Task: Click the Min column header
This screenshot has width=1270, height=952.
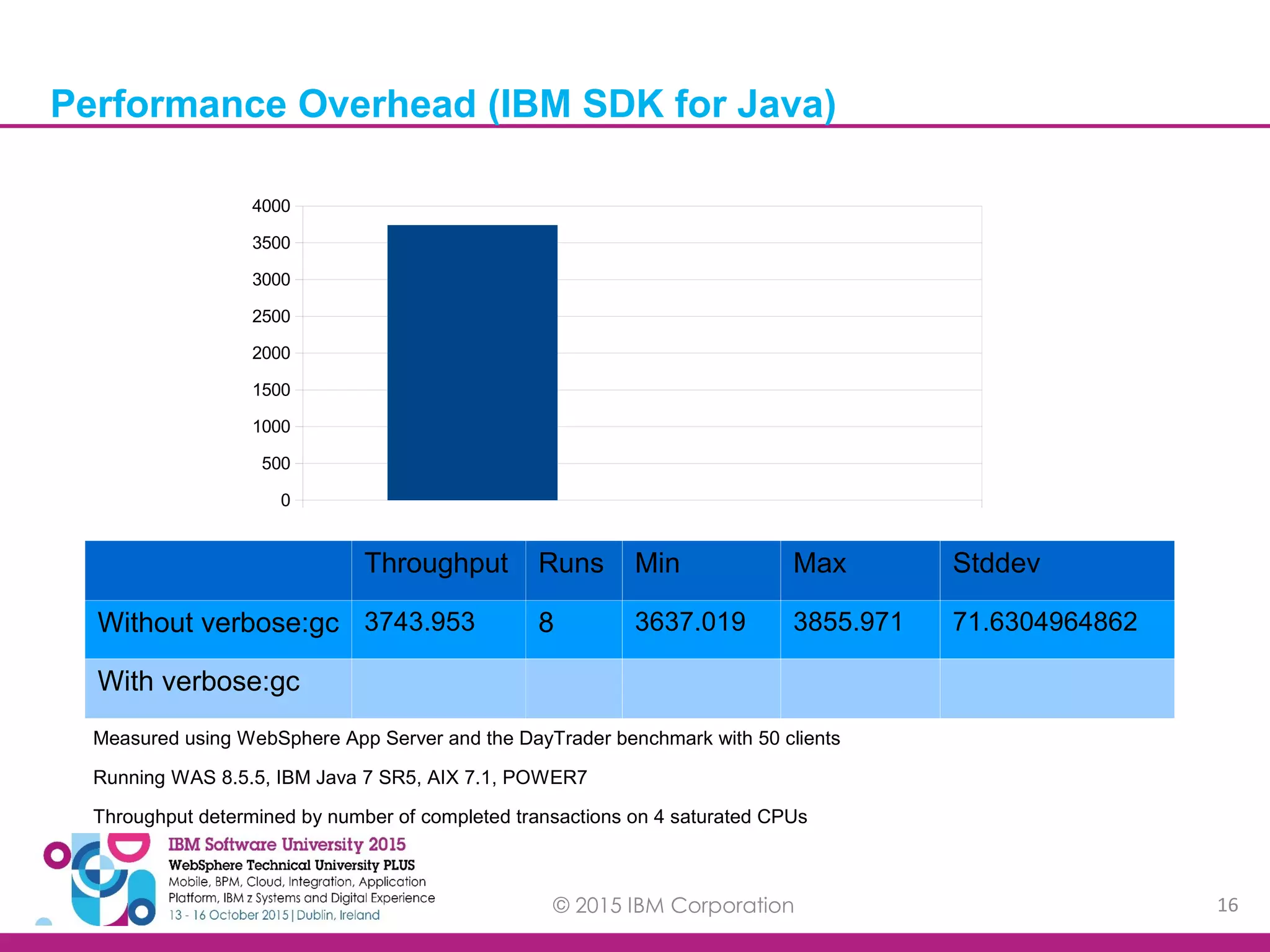Action: 657,563
